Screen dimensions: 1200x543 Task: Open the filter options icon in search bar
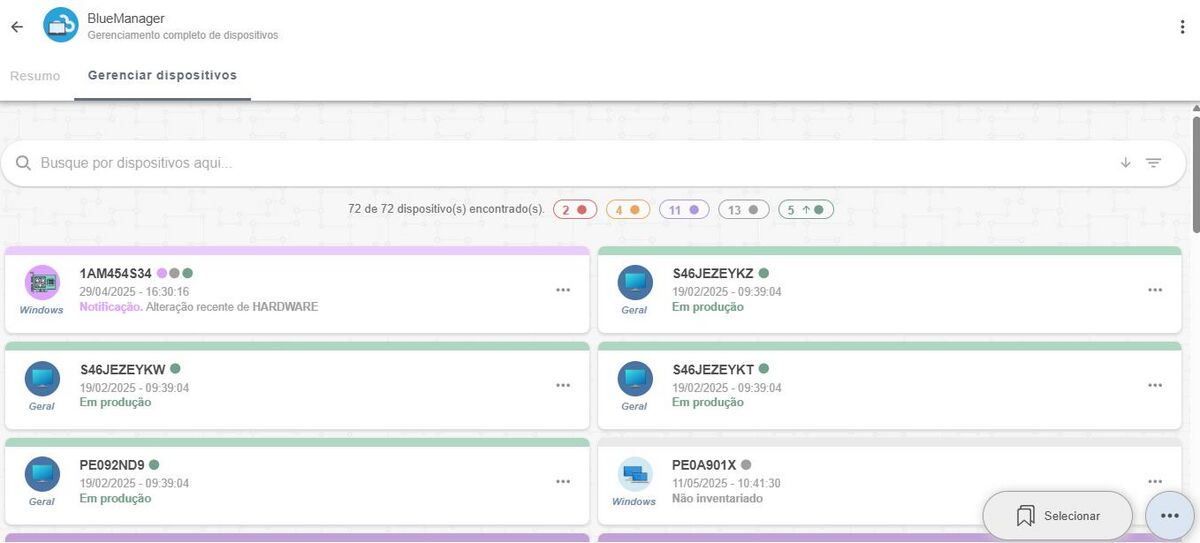coord(1153,163)
